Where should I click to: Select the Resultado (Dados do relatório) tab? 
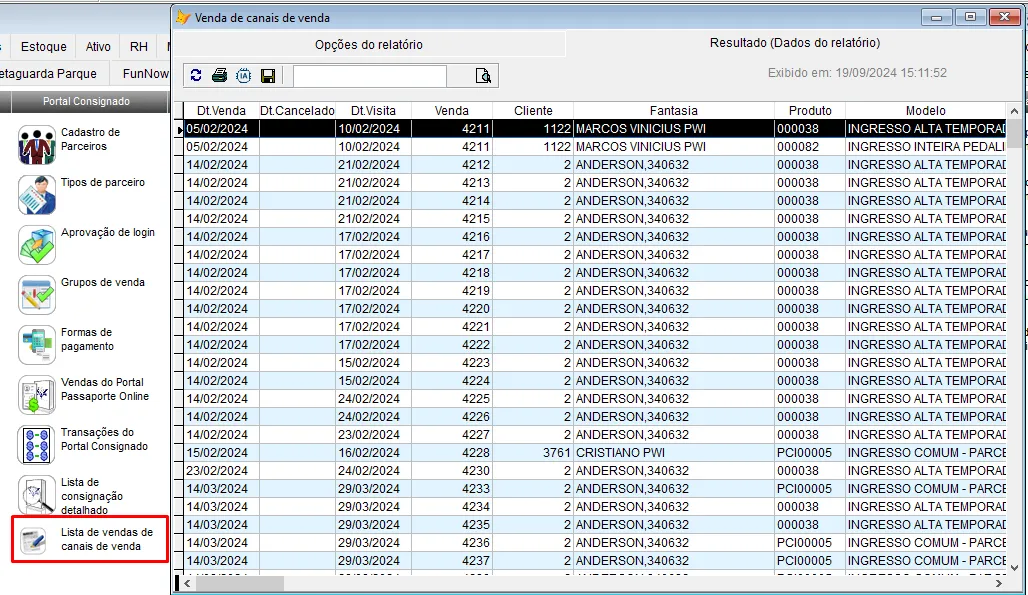794,44
